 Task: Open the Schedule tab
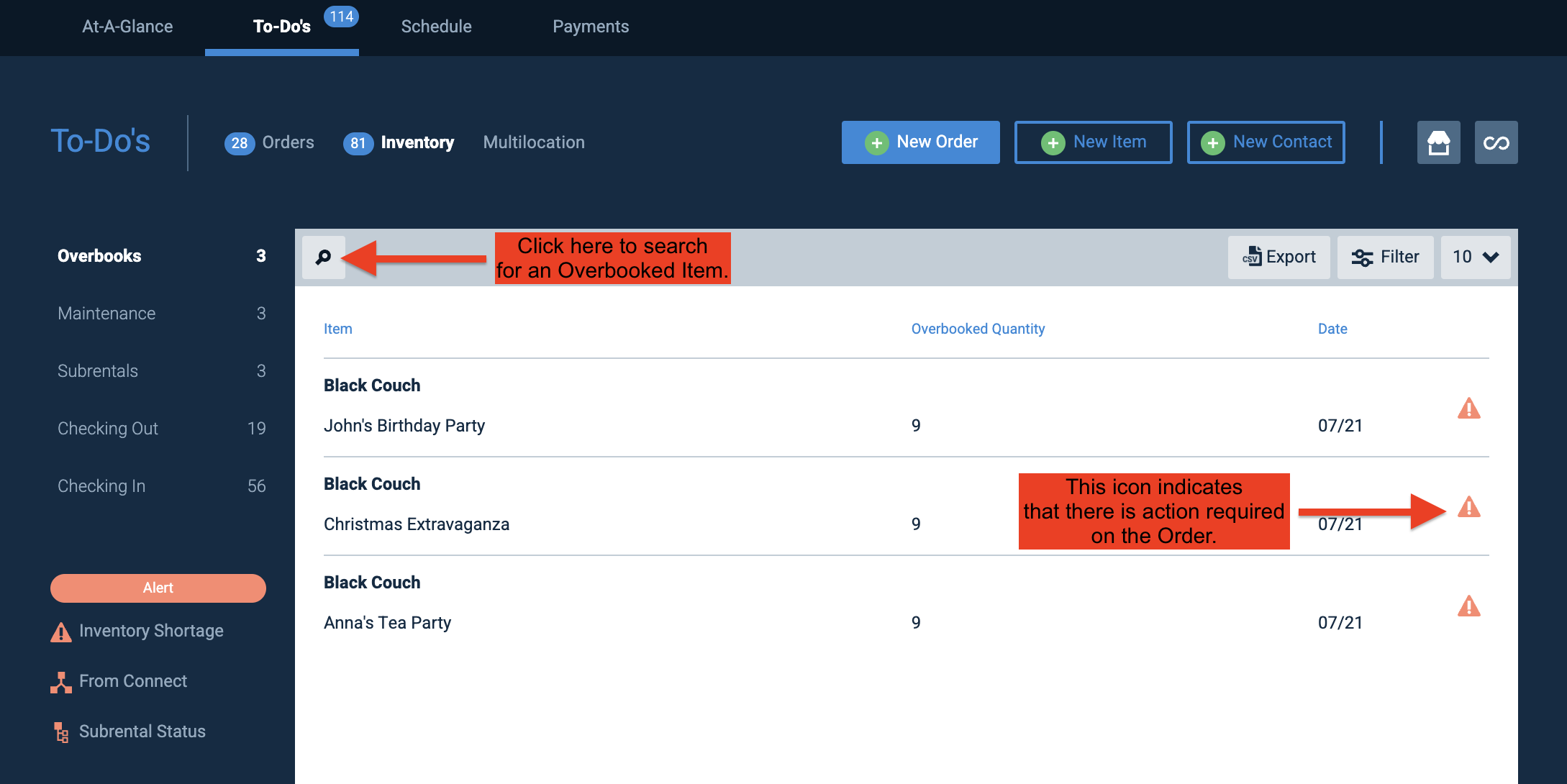pyautogui.click(x=436, y=27)
